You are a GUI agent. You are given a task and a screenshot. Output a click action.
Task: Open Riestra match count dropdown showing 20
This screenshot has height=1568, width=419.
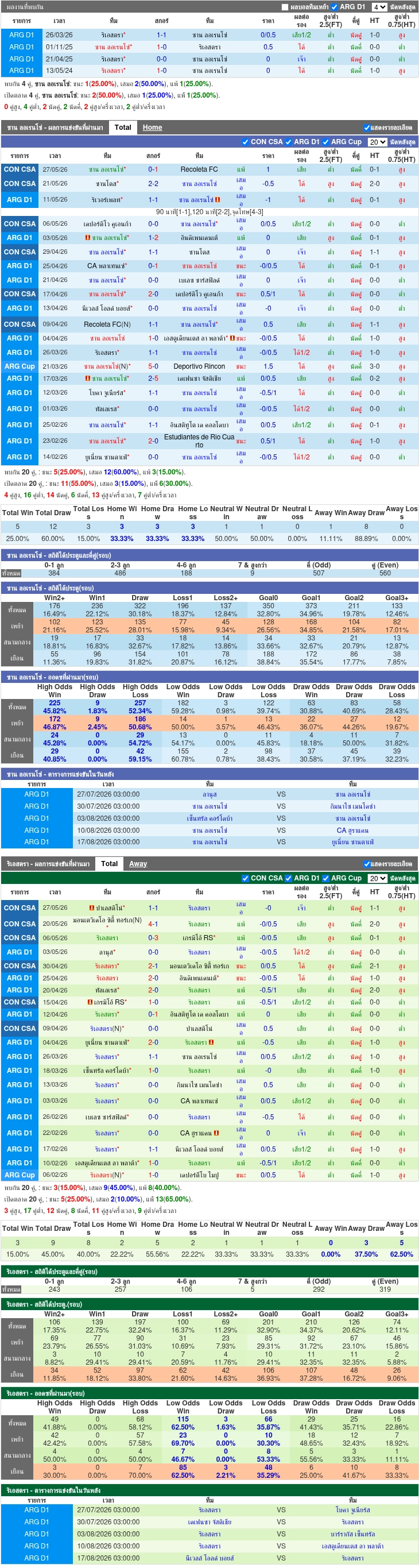point(377,878)
